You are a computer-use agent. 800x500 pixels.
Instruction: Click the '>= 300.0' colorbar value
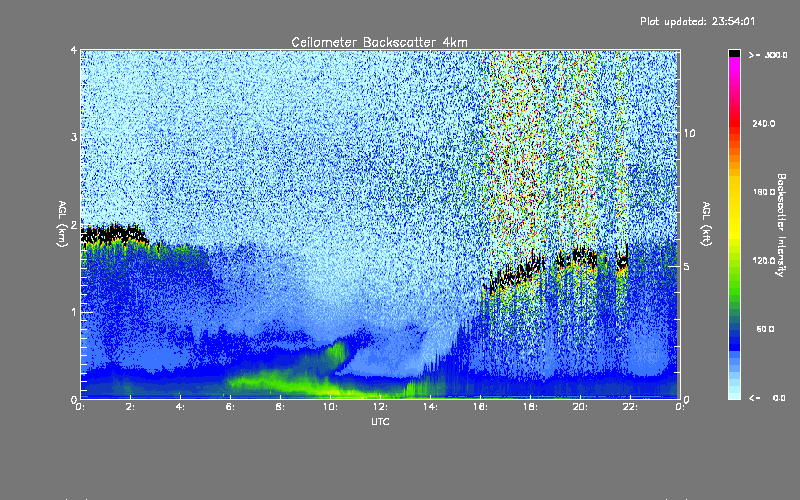coord(768,55)
